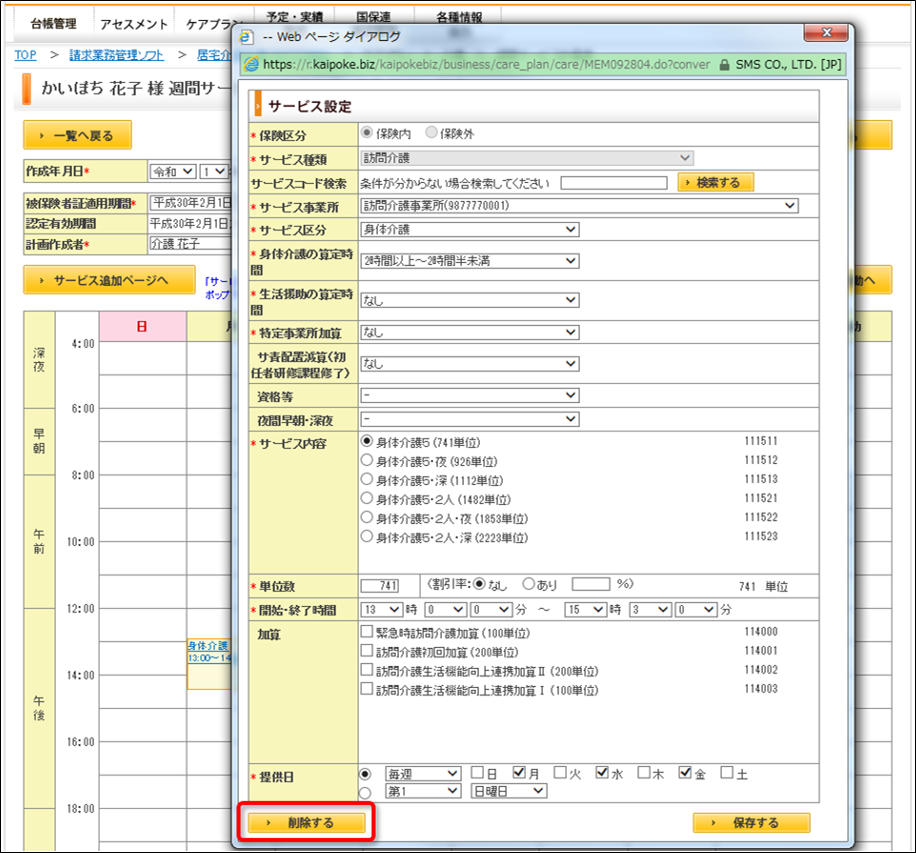
Task: Click the 単位数 field showing 741
Action: [x=380, y=585]
